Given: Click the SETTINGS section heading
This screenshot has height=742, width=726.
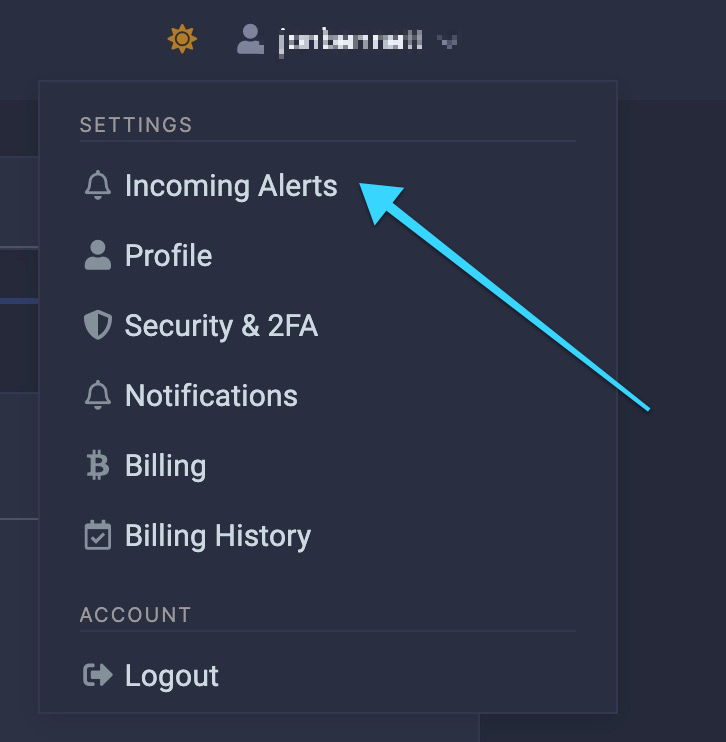Looking at the screenshot, I should click(136, 125).
